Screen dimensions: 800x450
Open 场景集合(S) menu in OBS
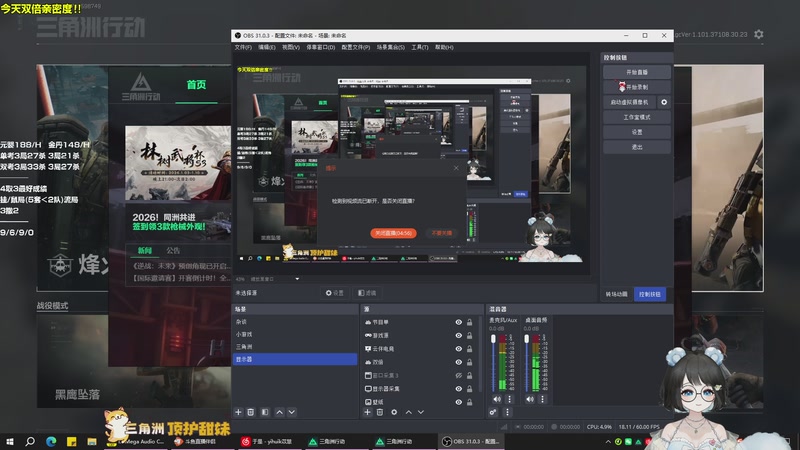390,47
